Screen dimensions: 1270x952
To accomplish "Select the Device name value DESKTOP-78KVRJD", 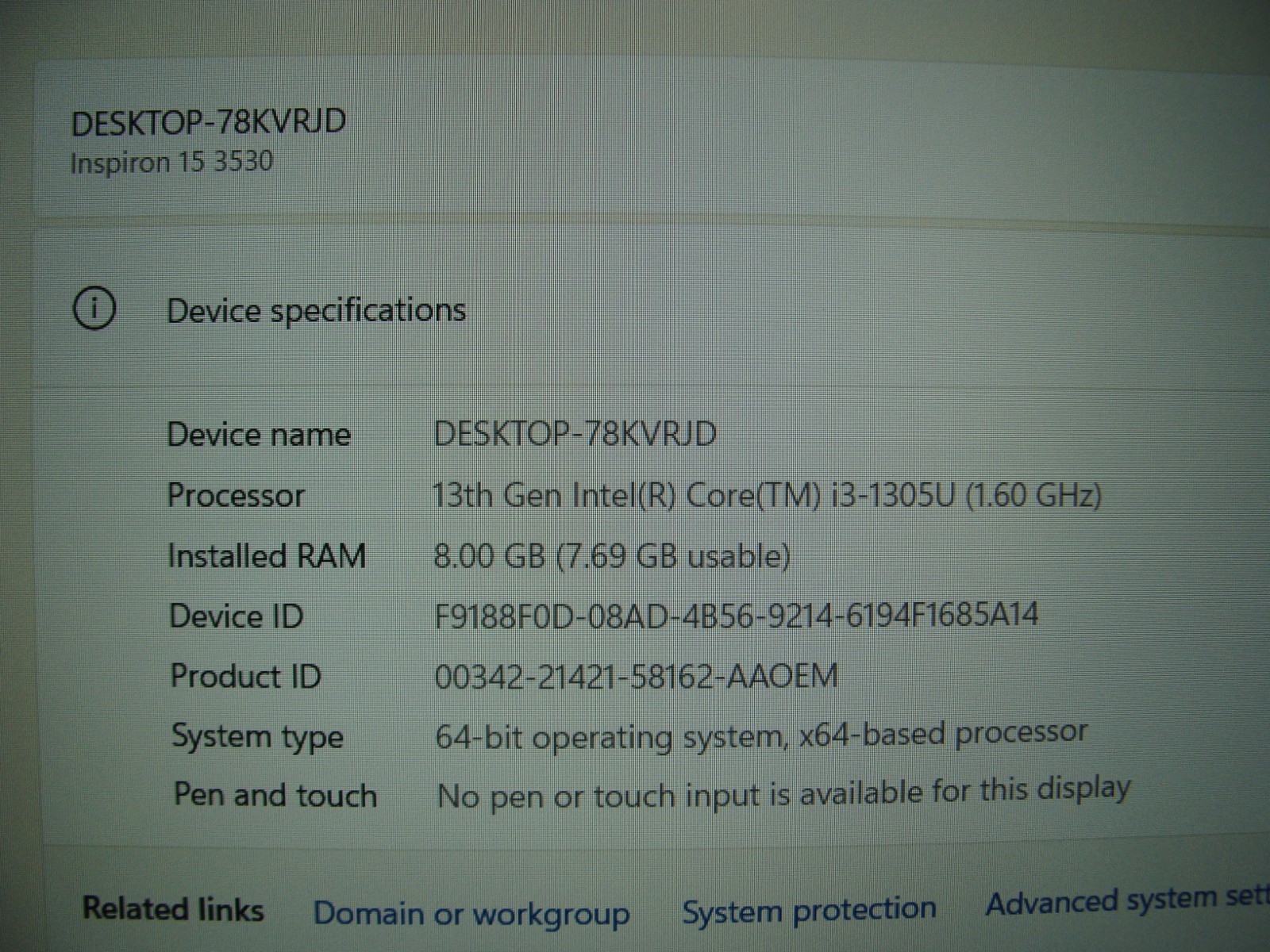I will [x=575, y=434].
